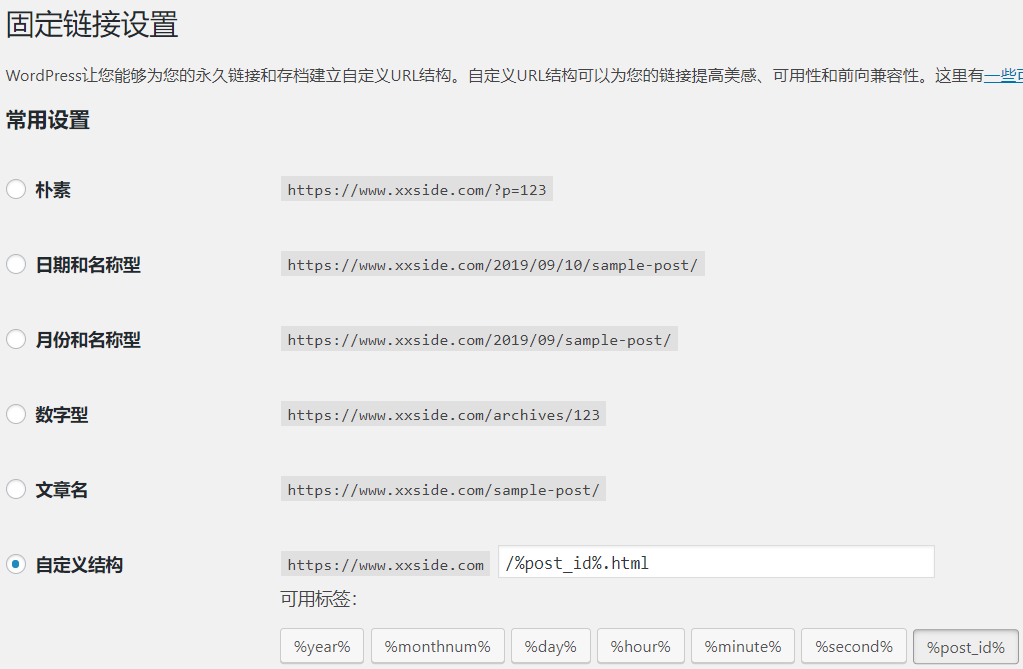Click the custom structure input field

(716, 562)
